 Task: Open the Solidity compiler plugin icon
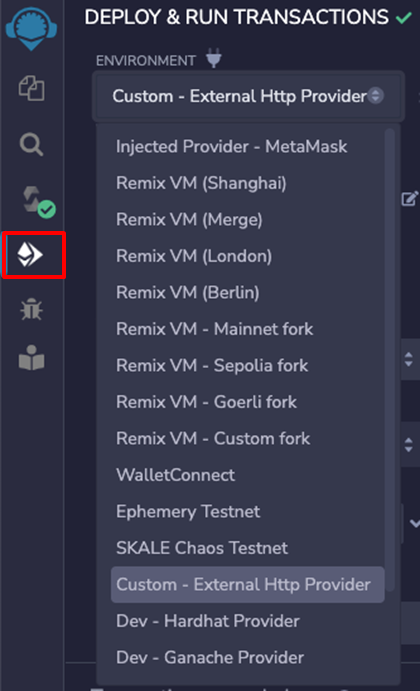[x=38, y=202]
